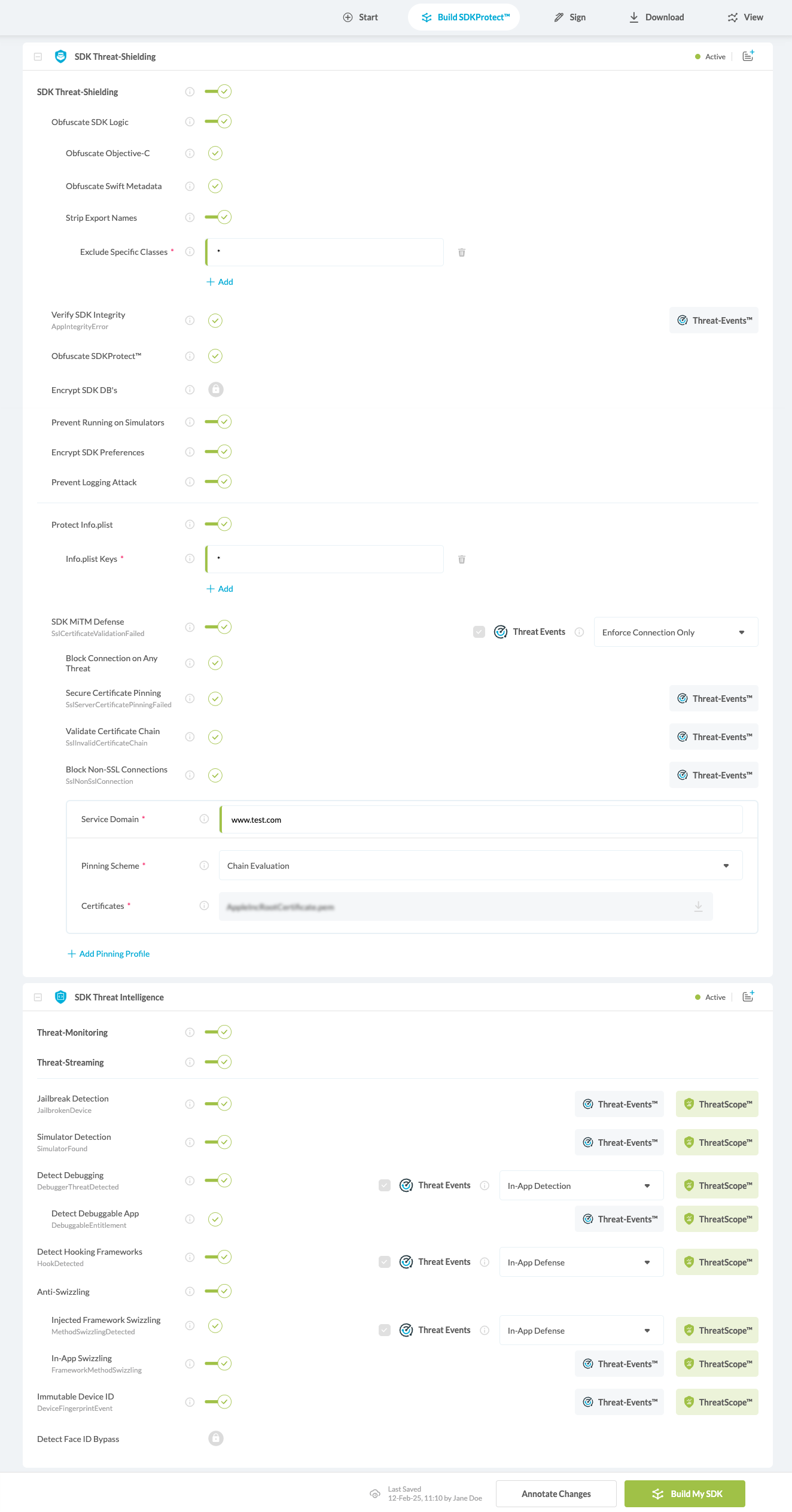Click trash icon next to Info.plist Keys
This screenshot has height=1512, width=792.
[461, 559]
